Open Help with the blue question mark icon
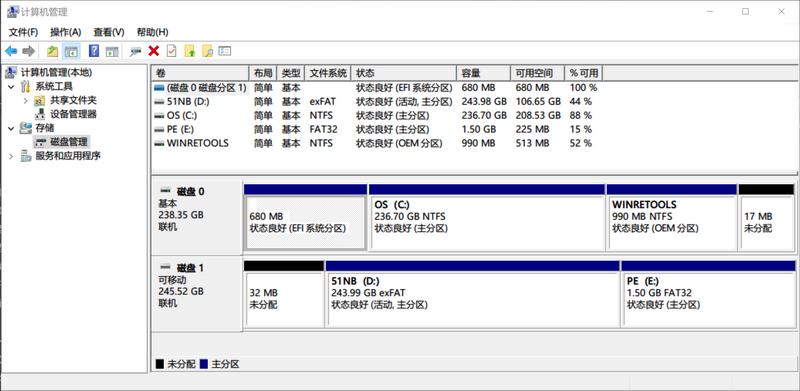 pyautogui.click(x=94, y=51)
